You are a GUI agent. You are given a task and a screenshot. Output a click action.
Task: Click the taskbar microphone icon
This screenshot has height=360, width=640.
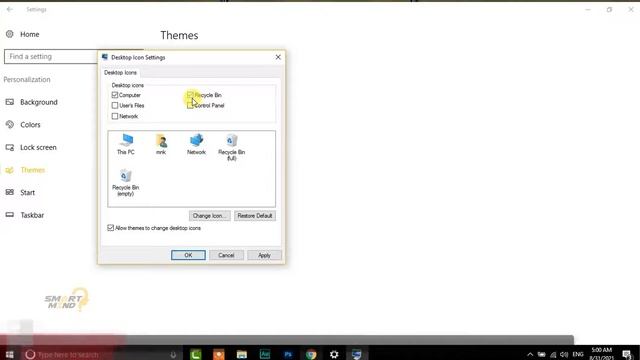(x=173, y=355)
